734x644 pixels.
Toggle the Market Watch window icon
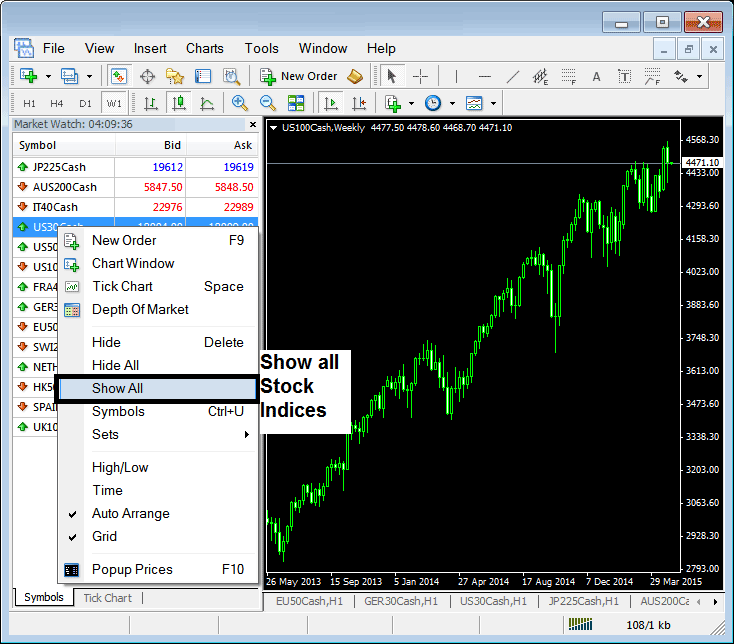[x=118, y=76]
